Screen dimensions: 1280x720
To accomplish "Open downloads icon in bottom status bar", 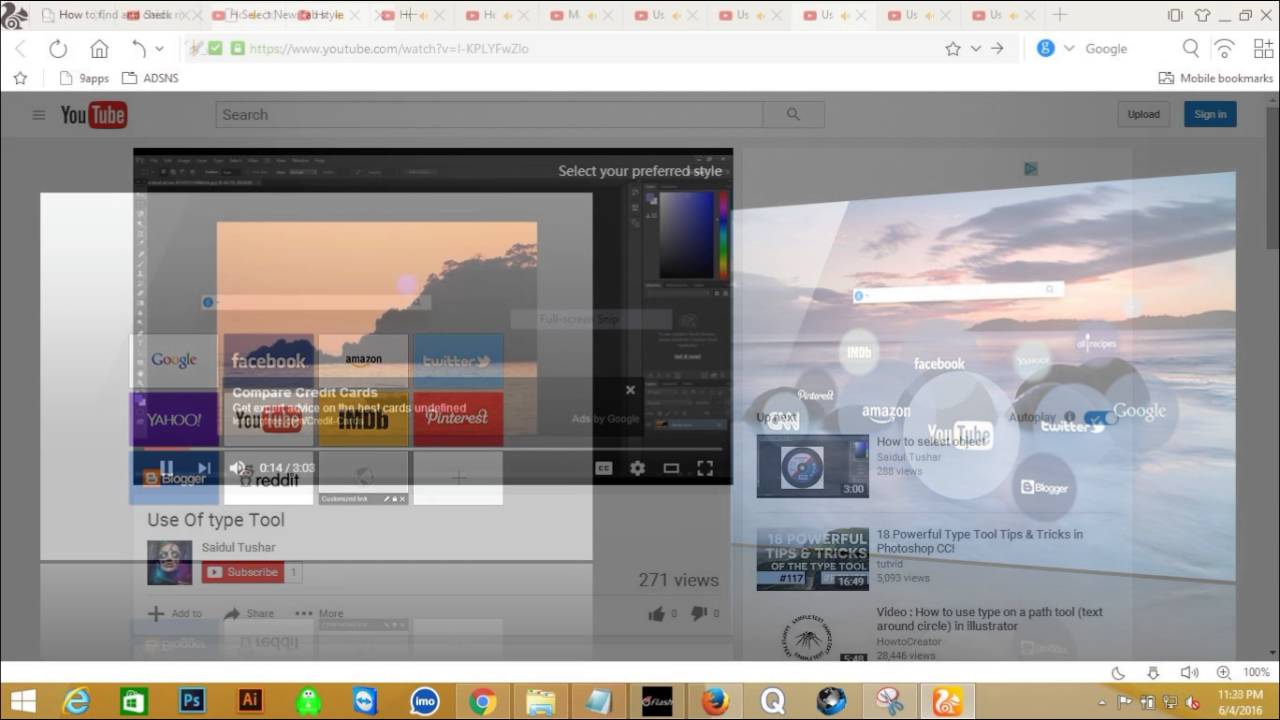I will [x=1153, y=673].
